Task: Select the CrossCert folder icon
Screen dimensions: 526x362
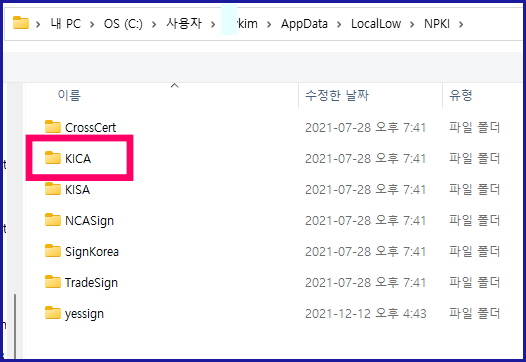Action: pyautogui.click(x=53, y=127)
